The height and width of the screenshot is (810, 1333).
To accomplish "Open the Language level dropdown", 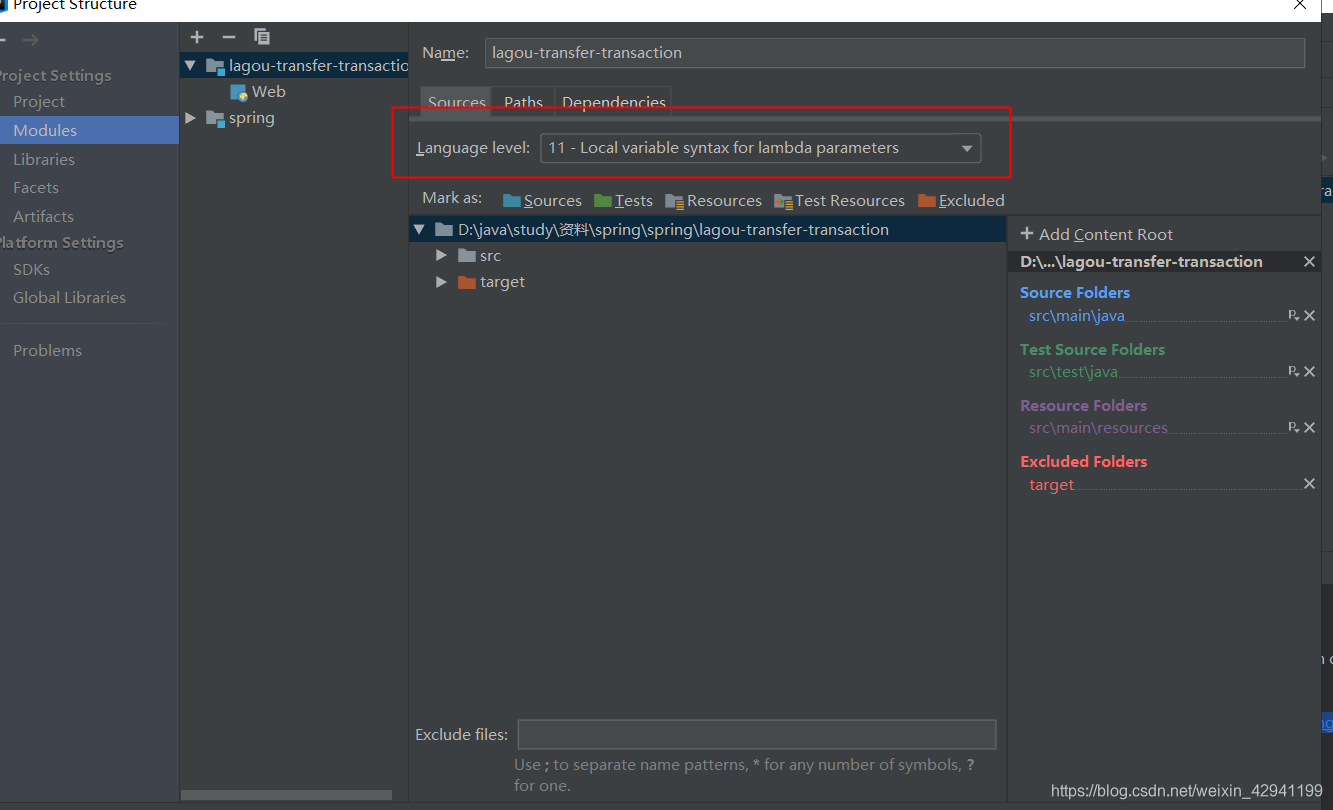I will (x=760, y=148).
